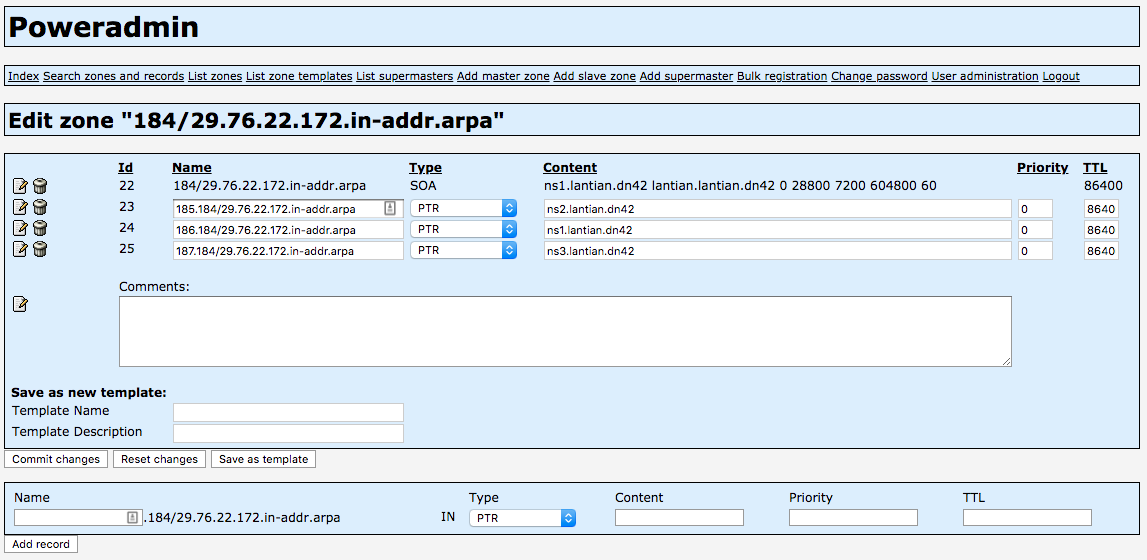1147x560 pixels.
Task: Click the Template Name input field
Action: (x=288, y=412)
